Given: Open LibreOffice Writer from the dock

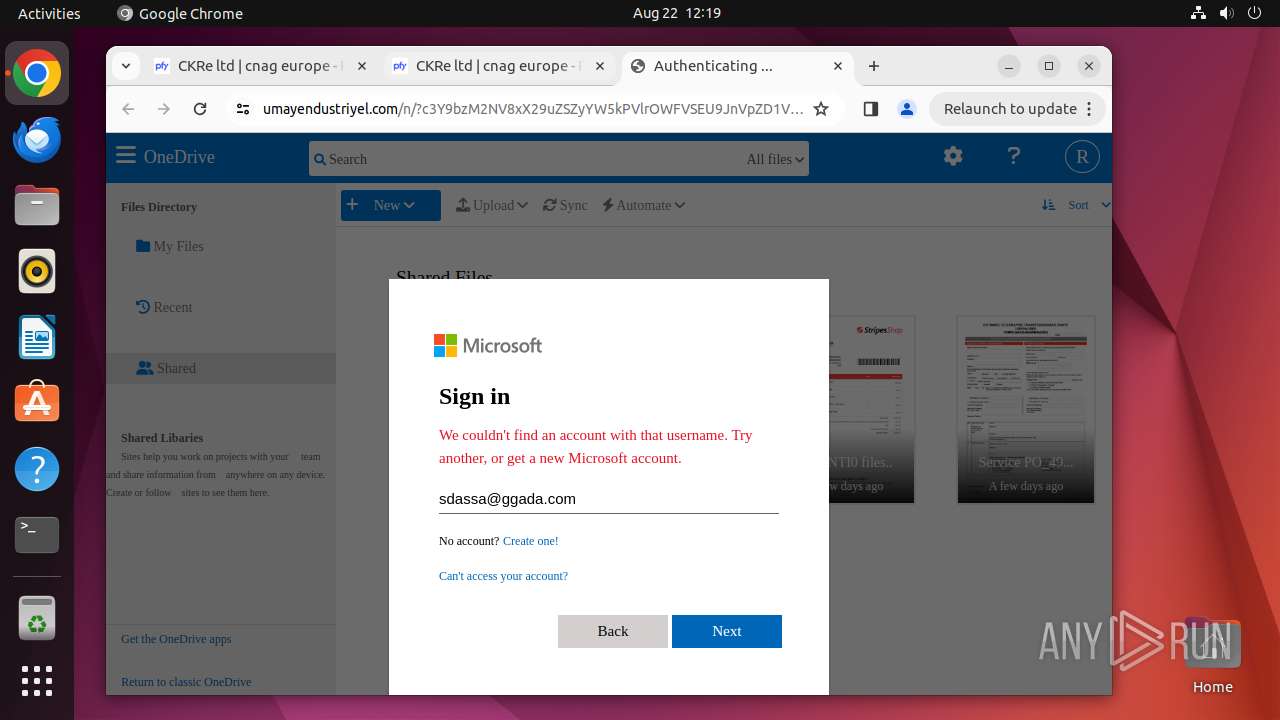Looking at the screenshot, I should point(37,337).
